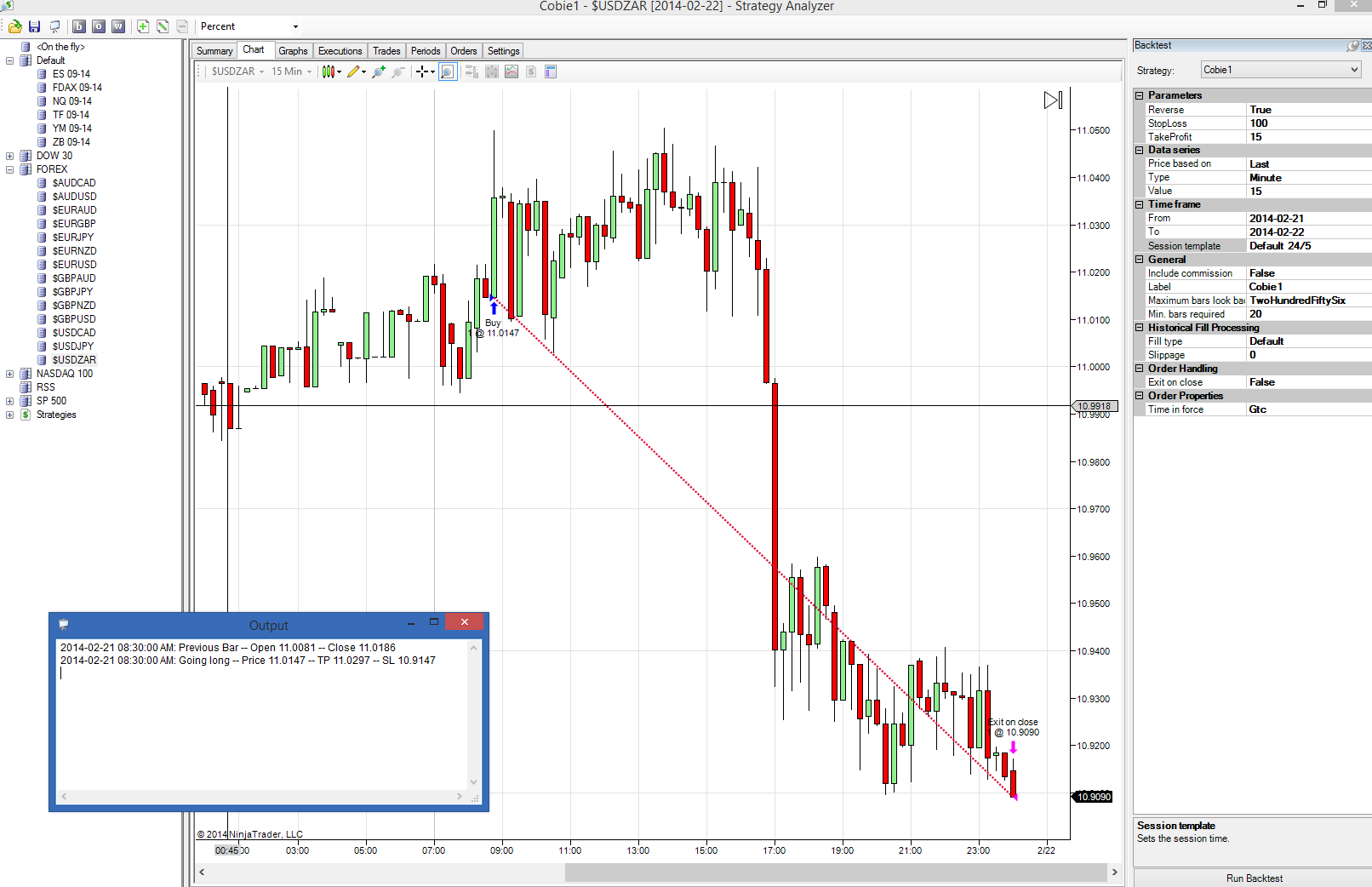Select the crosshair cursor tool
The height and width of the screenshot is (887, 1372).
(x=425, y=72)
